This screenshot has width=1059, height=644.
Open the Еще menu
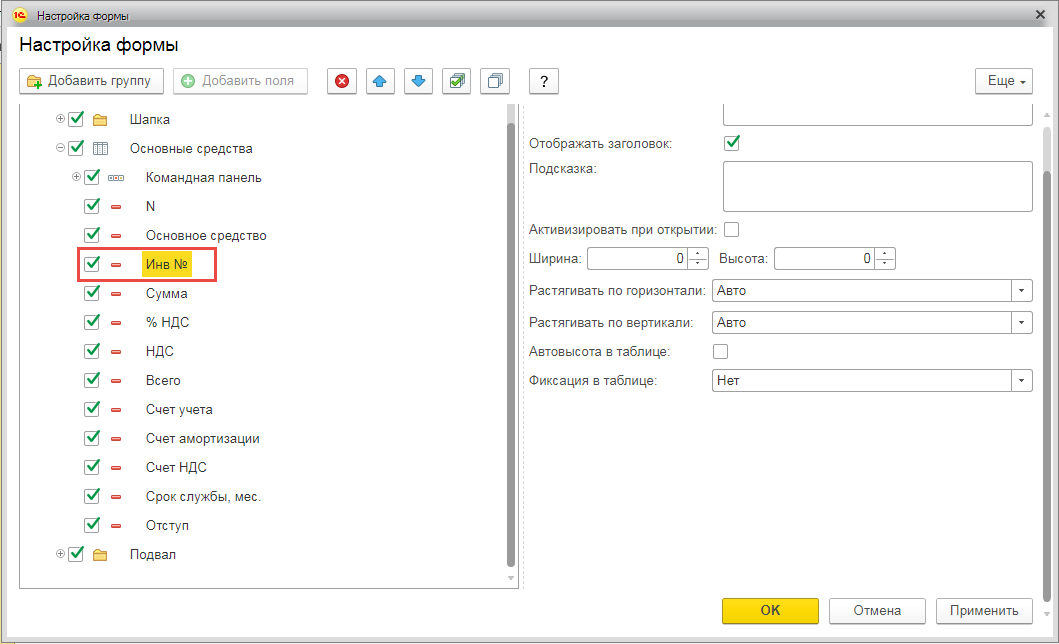(x=1007, y=81)
